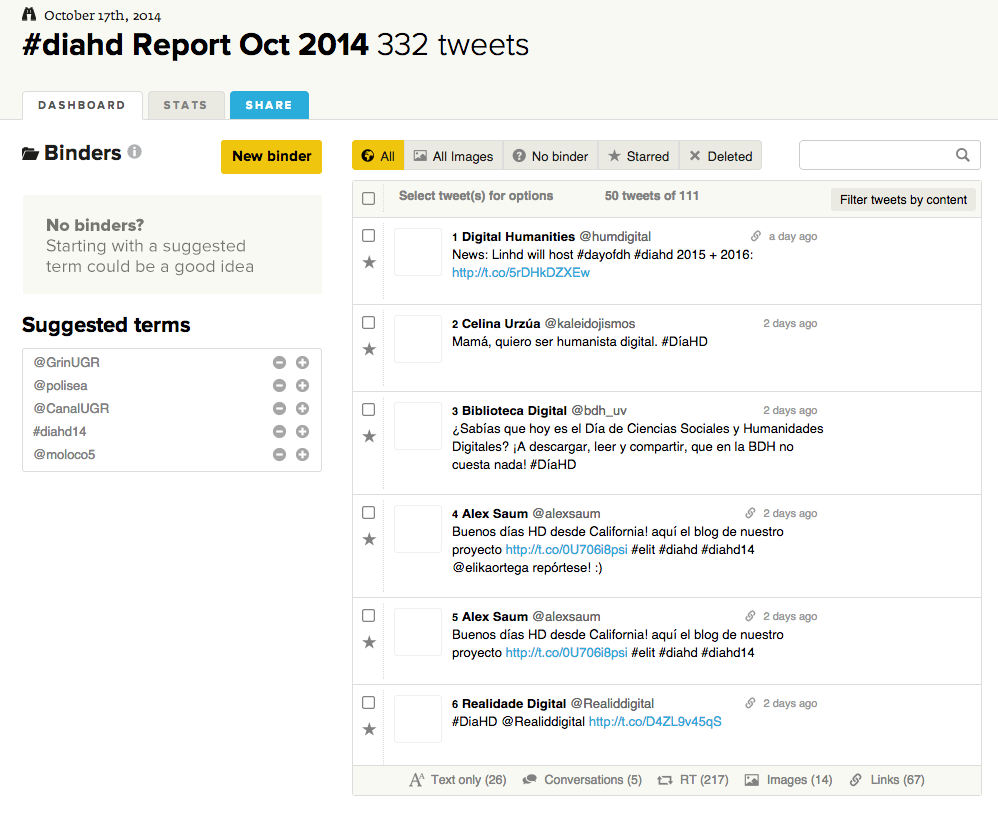Open the Binders info icon
Screen dimensions: 998x815
tap(134, 152)
